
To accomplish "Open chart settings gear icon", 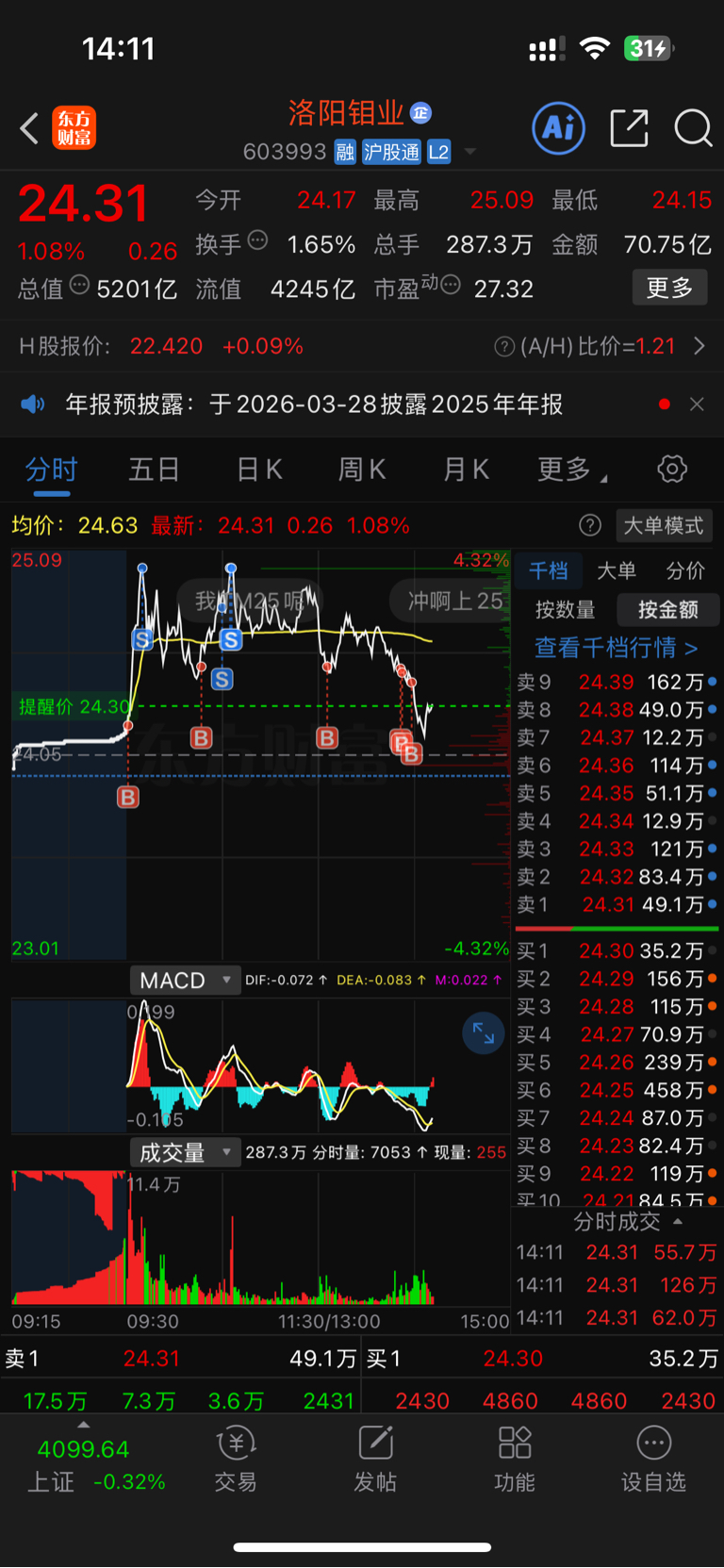I will [x=672, y=469].
